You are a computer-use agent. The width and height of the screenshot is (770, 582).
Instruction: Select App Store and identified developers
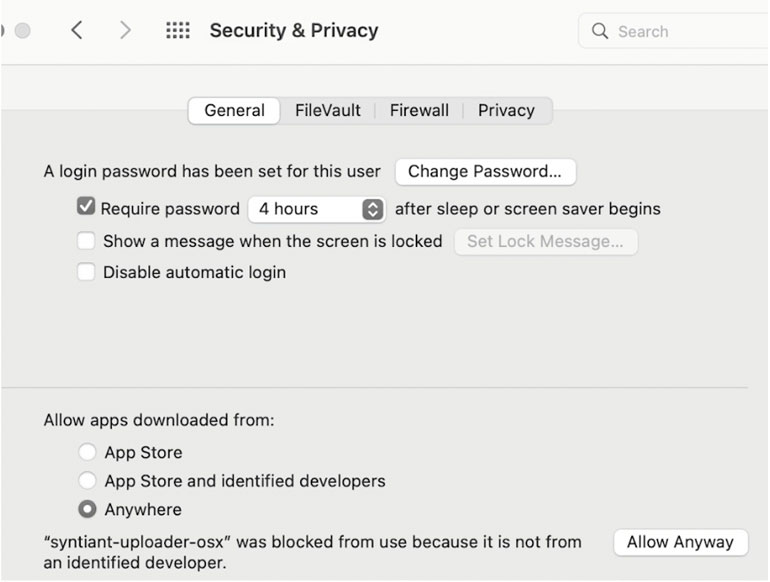[x=88, y=481]
